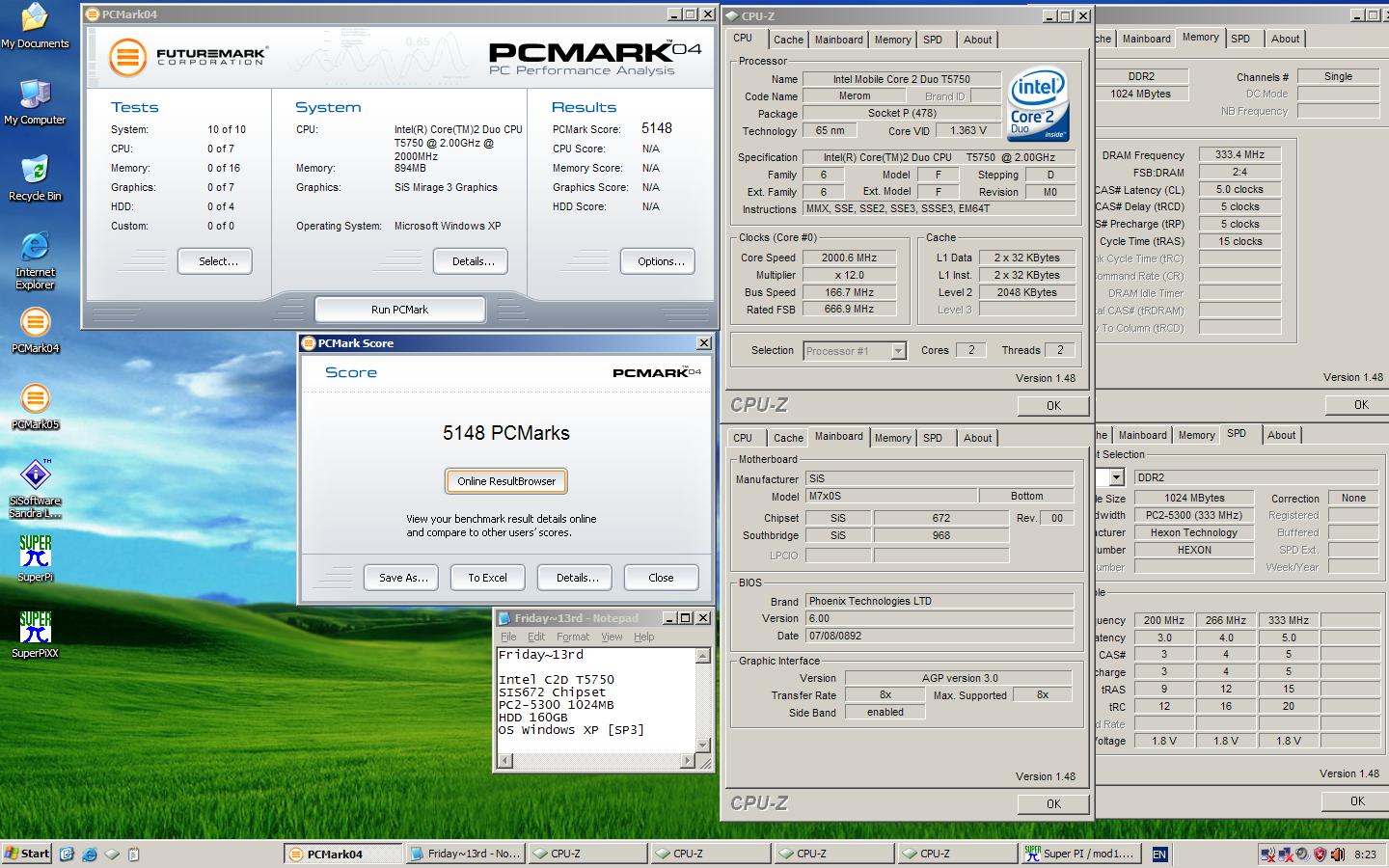Click notepad quick launch icon
1389x868 pixels.
pos(134,854)
